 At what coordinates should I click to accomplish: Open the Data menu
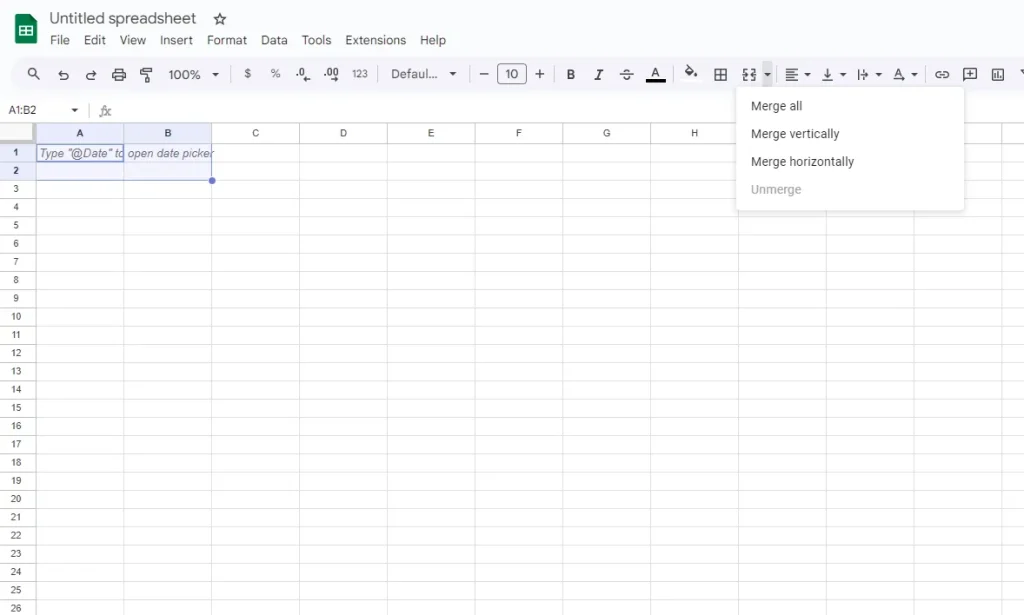click(x=274, y=40)
